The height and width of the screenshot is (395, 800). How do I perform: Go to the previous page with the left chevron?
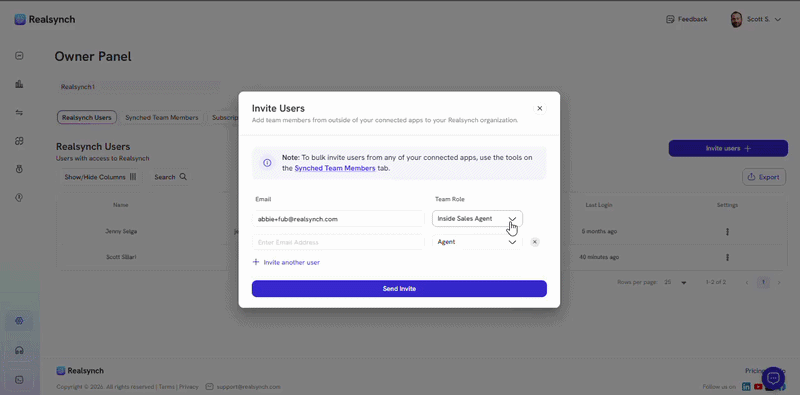[747, 282]
